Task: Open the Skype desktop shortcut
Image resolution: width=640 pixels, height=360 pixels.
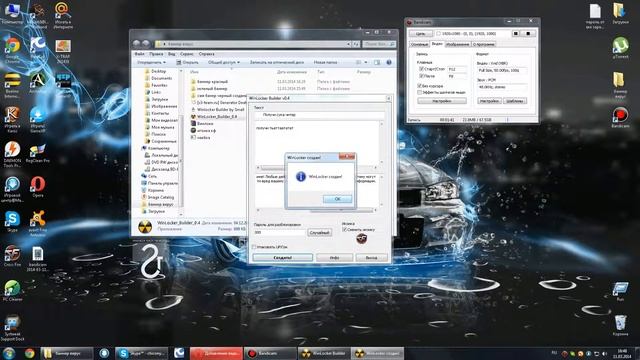Action: [x=12, y=222]
